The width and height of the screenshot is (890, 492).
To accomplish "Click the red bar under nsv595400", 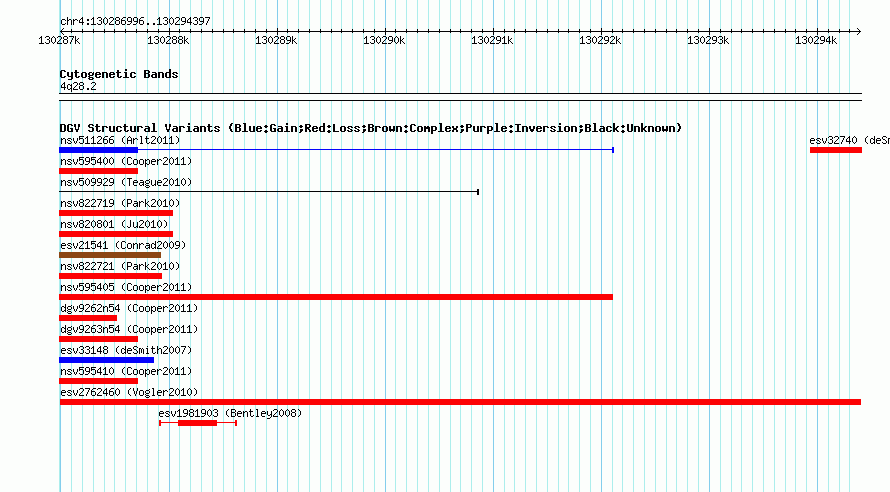I will (99, 171).
